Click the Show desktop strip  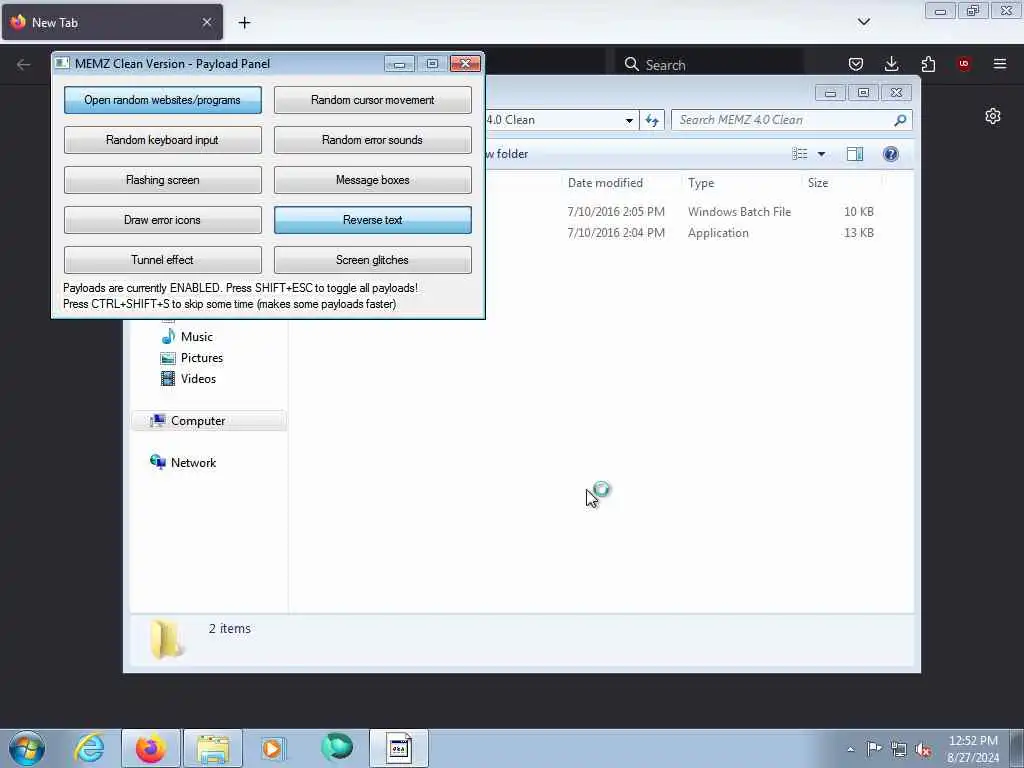(x=1016, y=749)
